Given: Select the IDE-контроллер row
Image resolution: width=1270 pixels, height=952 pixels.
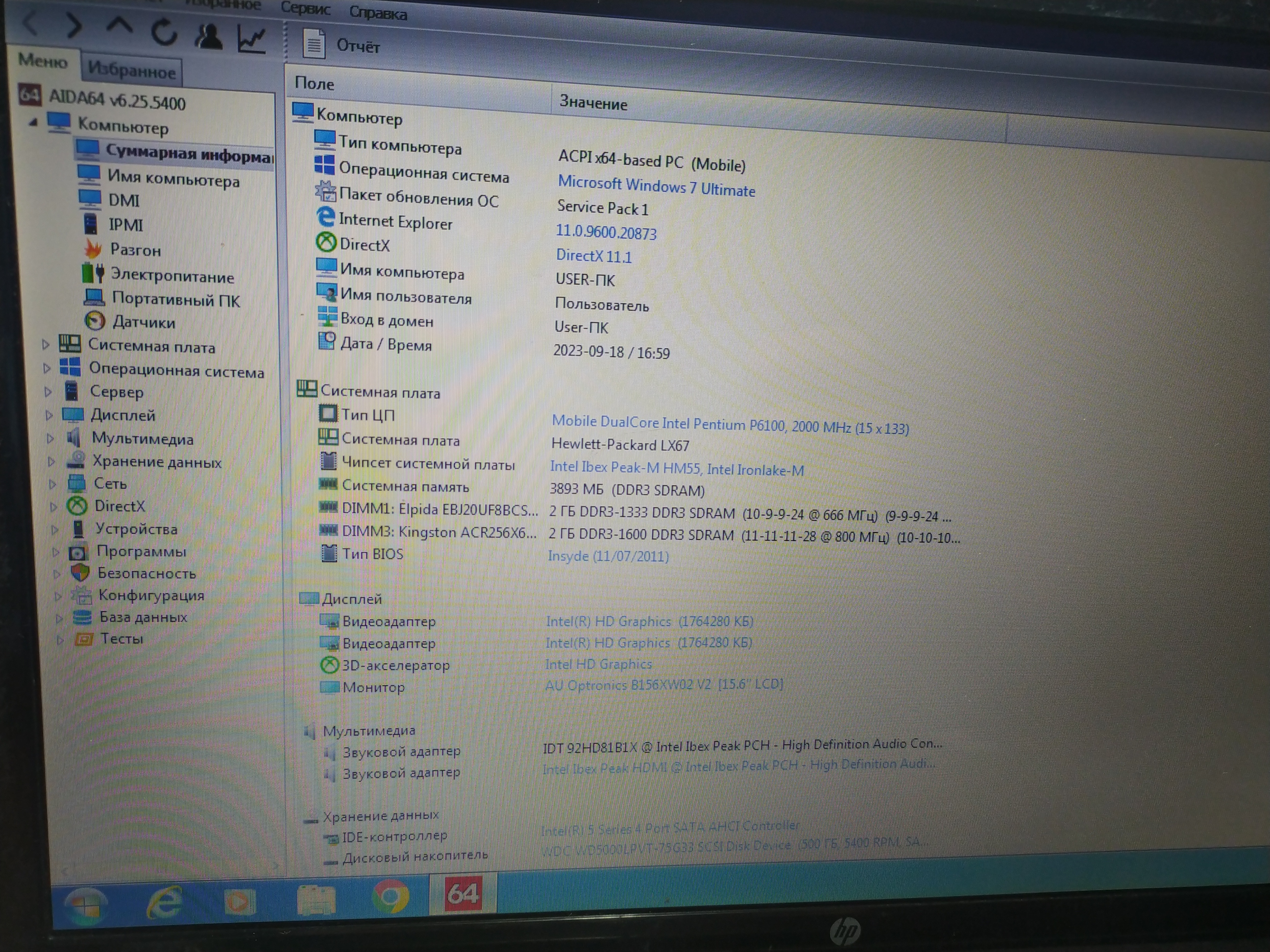Looking at the screenshot, I should pos(394,836).
